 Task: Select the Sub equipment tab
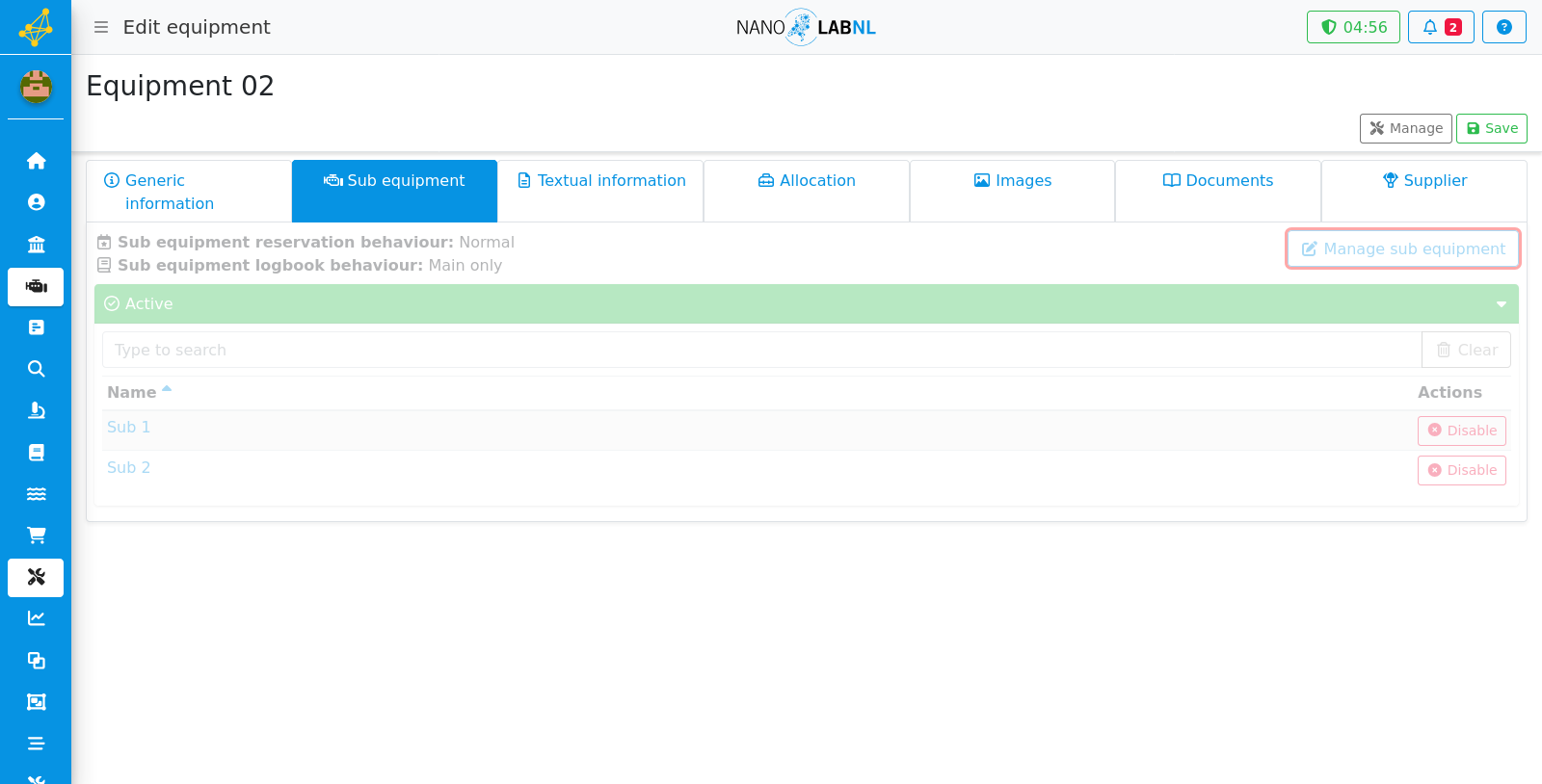(394, 192)
